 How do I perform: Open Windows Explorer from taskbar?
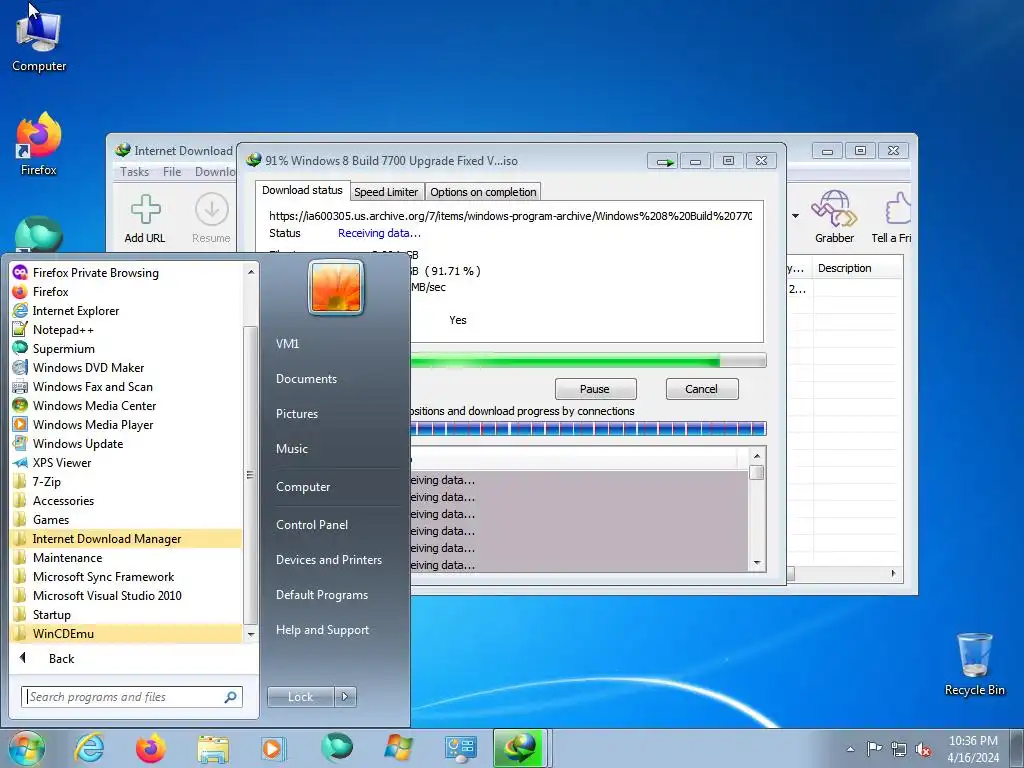pyautogui.click(x=213, y=748)
